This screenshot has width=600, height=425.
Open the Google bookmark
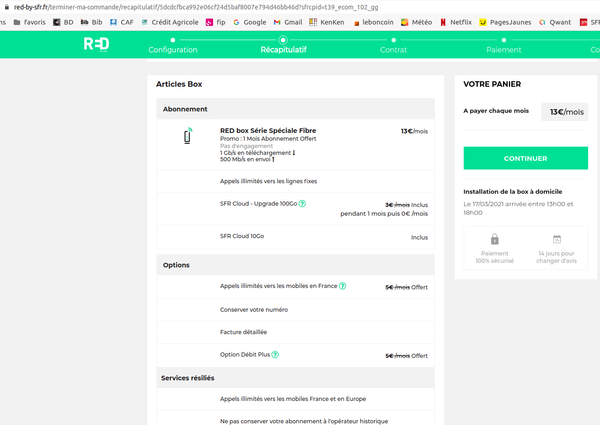pyautogui.click(x=249, y=22)
